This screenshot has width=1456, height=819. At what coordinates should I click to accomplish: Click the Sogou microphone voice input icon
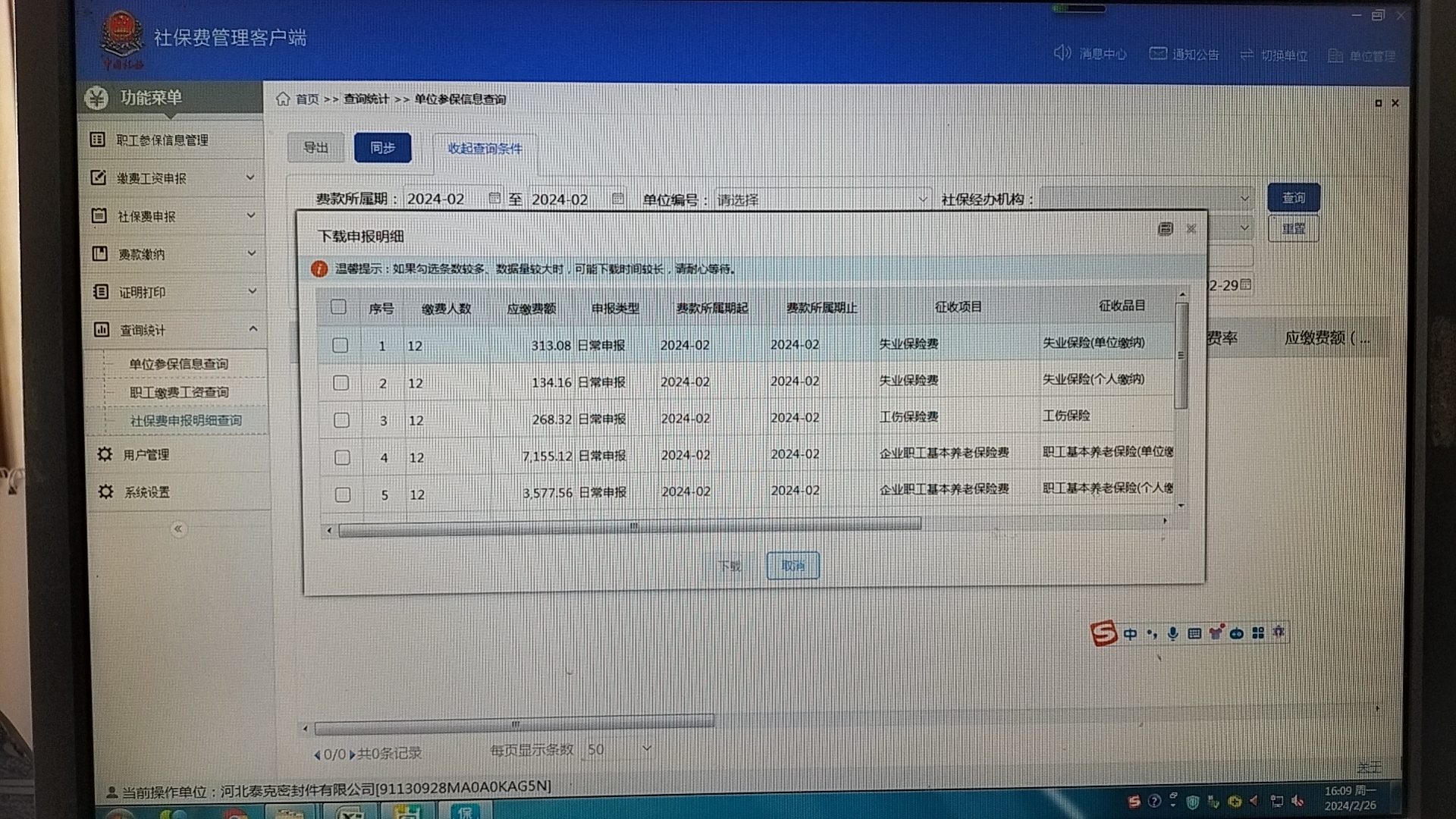pyautogui.click(x=1172, y=634)
